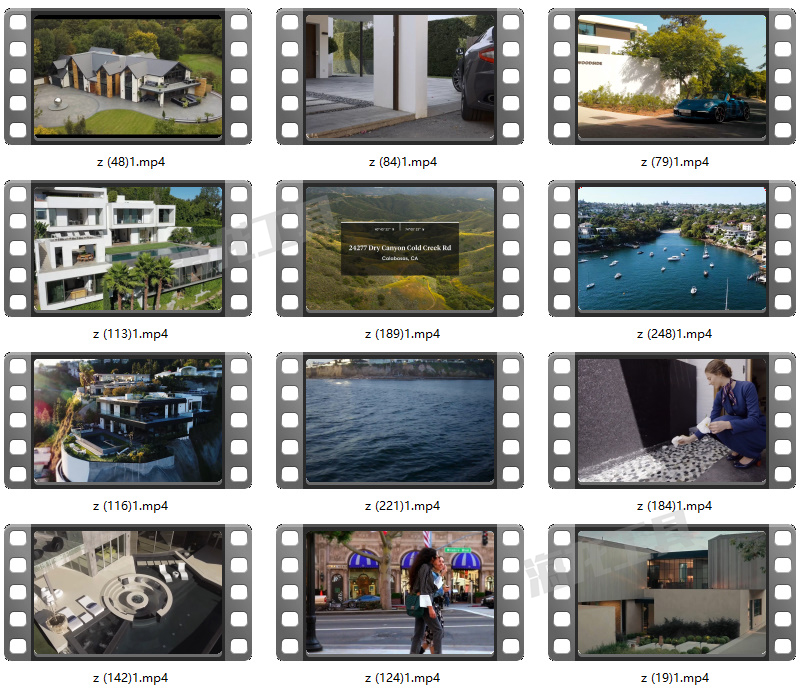Select the z (221)1.mp4 file name text
The image size is (800, 696).
point(402,506)
